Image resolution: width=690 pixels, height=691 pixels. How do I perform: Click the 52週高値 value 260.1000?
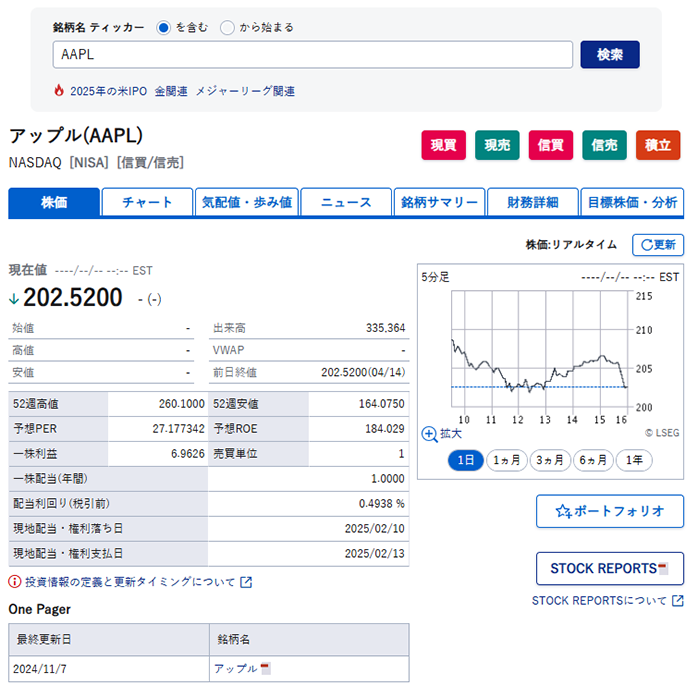pyautogui.click(x=182, y=404)
